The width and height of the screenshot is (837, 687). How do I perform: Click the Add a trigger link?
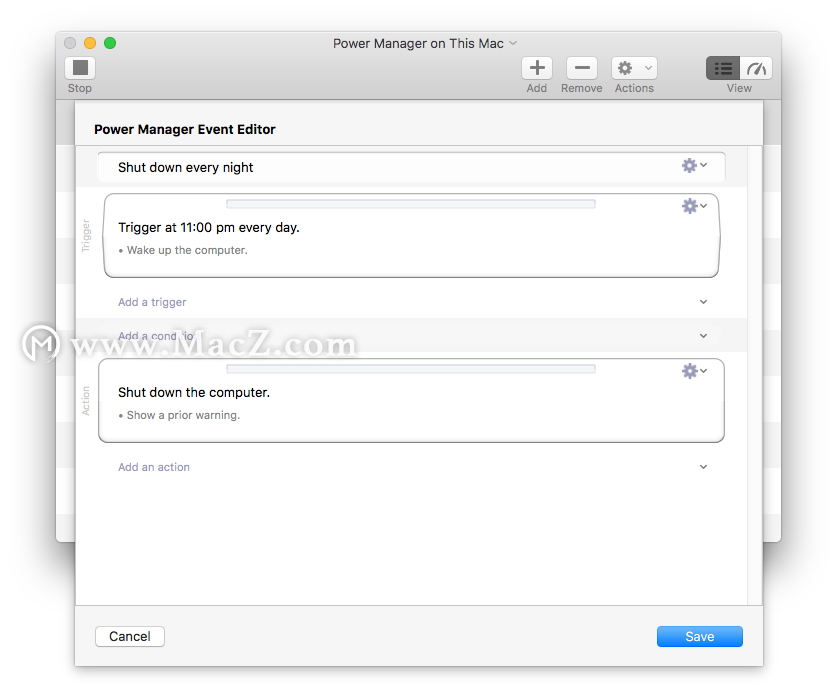[152, 302]
